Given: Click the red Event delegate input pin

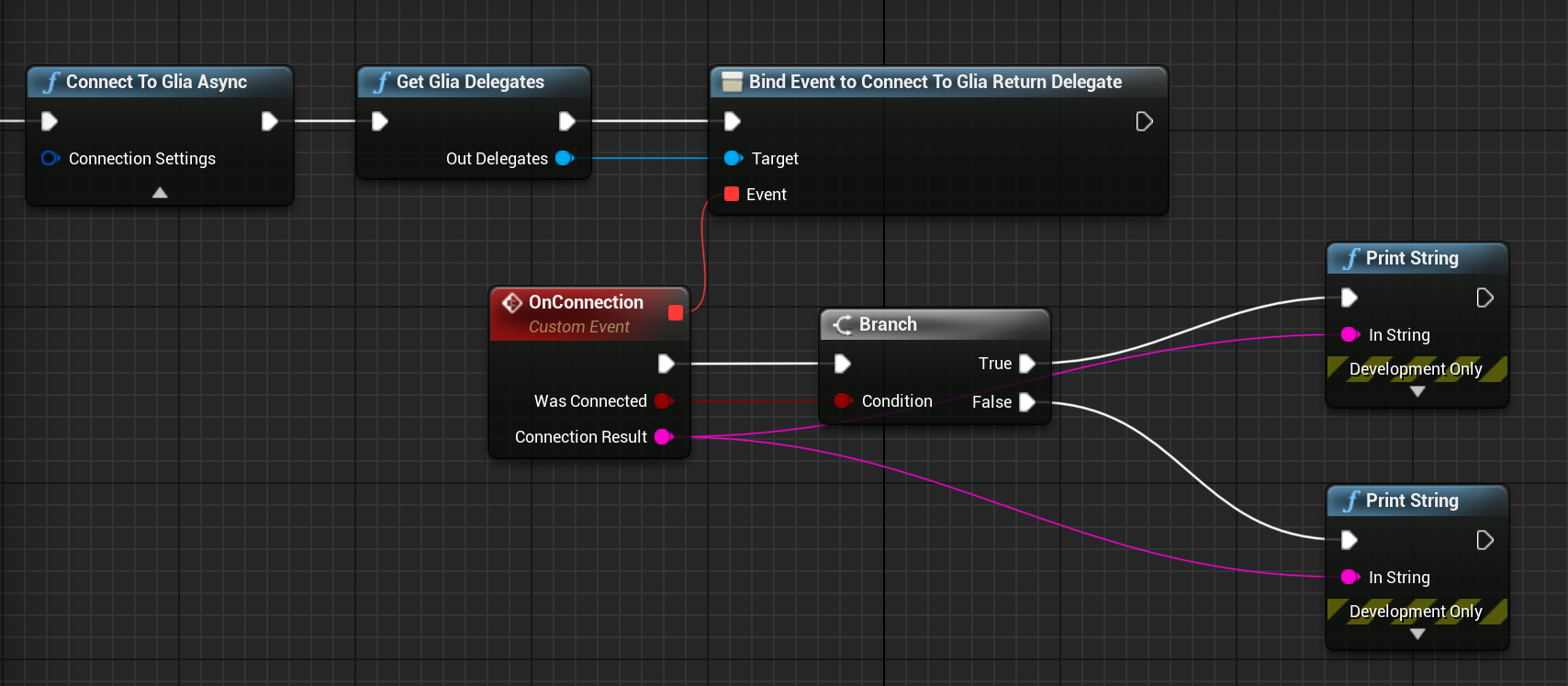Looking at the screenshot, I should (x=732, y=195).
